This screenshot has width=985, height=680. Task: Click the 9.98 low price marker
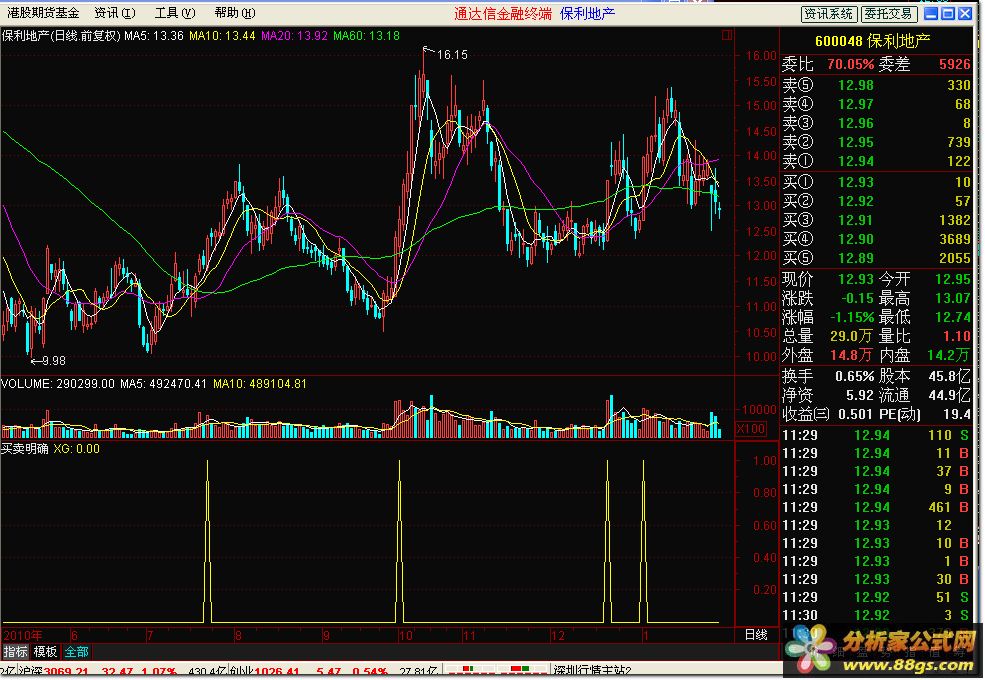tap(53, 361)
